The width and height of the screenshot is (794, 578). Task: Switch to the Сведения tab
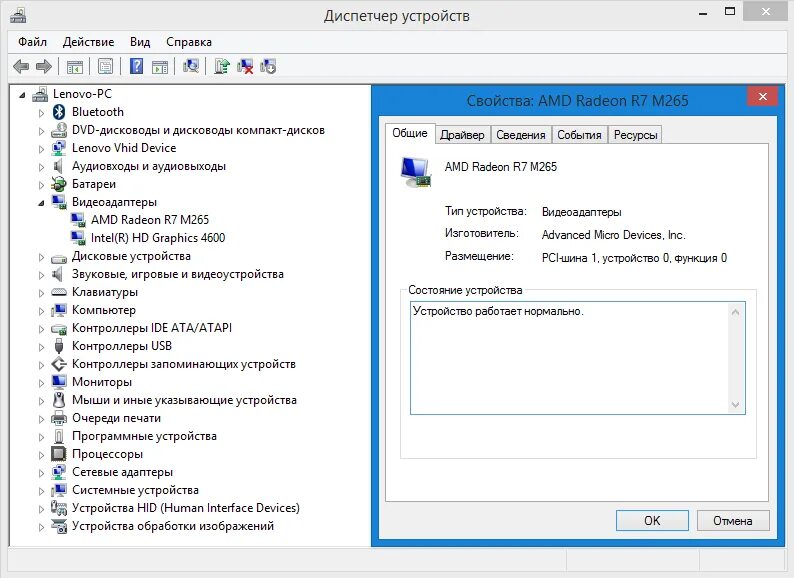tap(521, 135)
